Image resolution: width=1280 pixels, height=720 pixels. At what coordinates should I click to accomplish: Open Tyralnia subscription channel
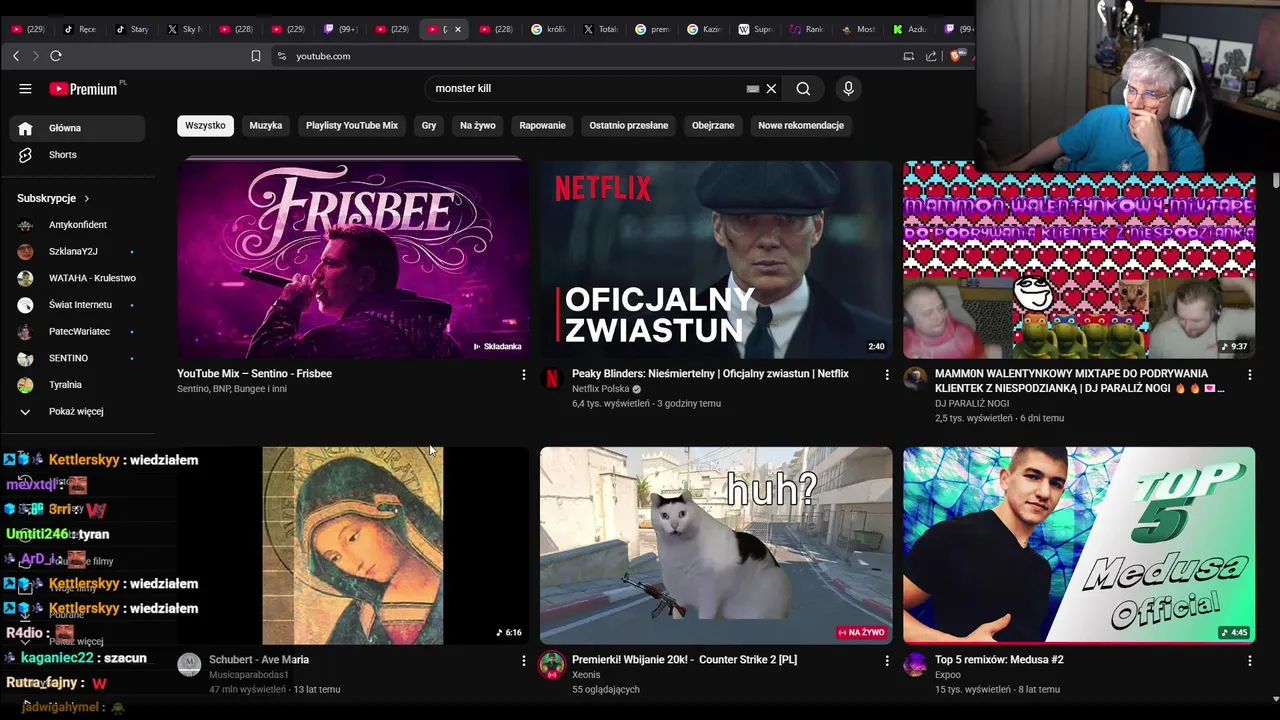pyautogui.click(x=77, y=384)
